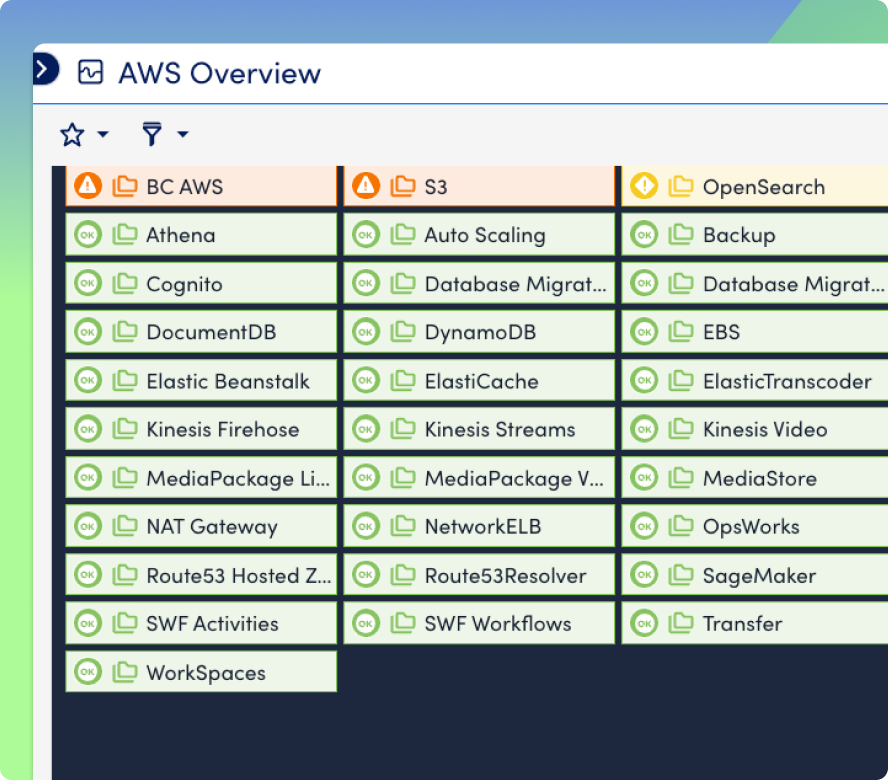
Task: Open the MediaPackage V... tile
Action: (479, 478)
